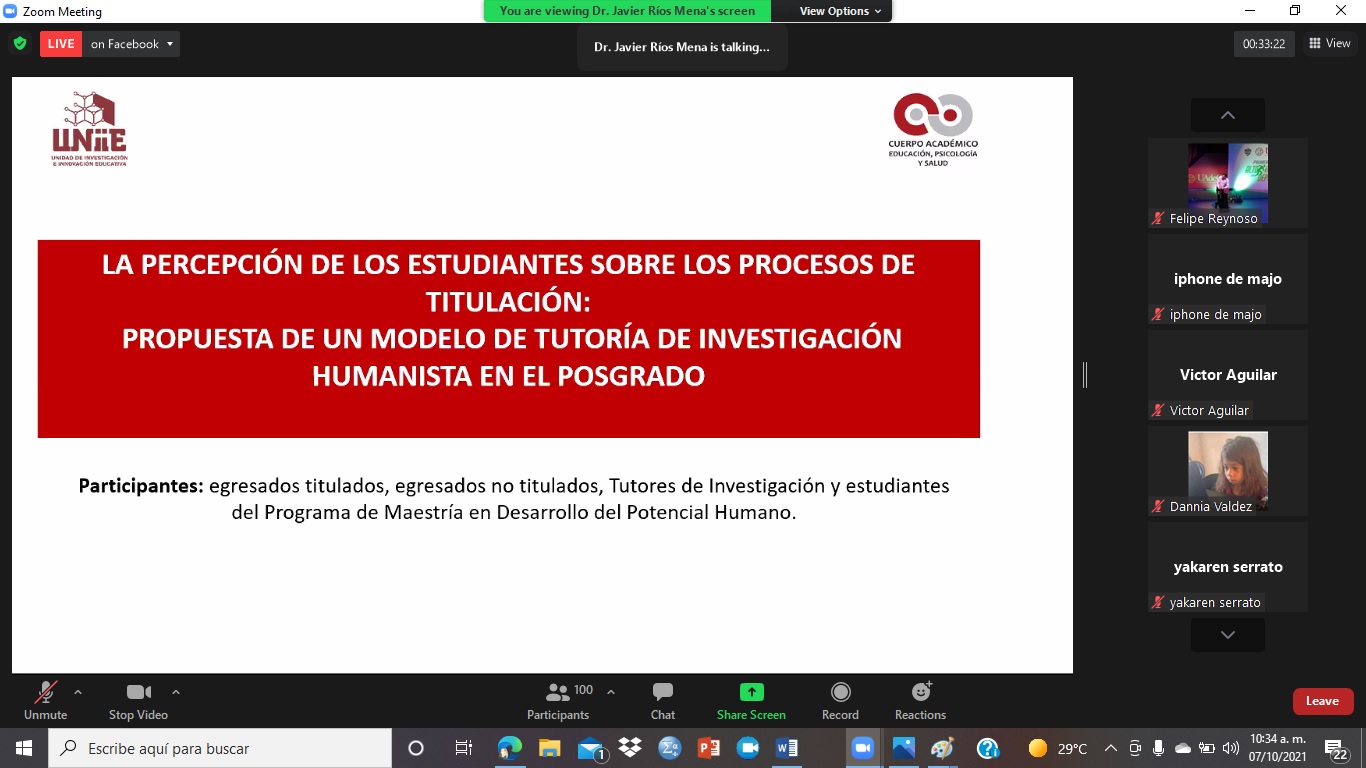Screen dimensions: 1366x768
Task: Open audio options arrow next to Unmute
Action: (x=78, y=692)
